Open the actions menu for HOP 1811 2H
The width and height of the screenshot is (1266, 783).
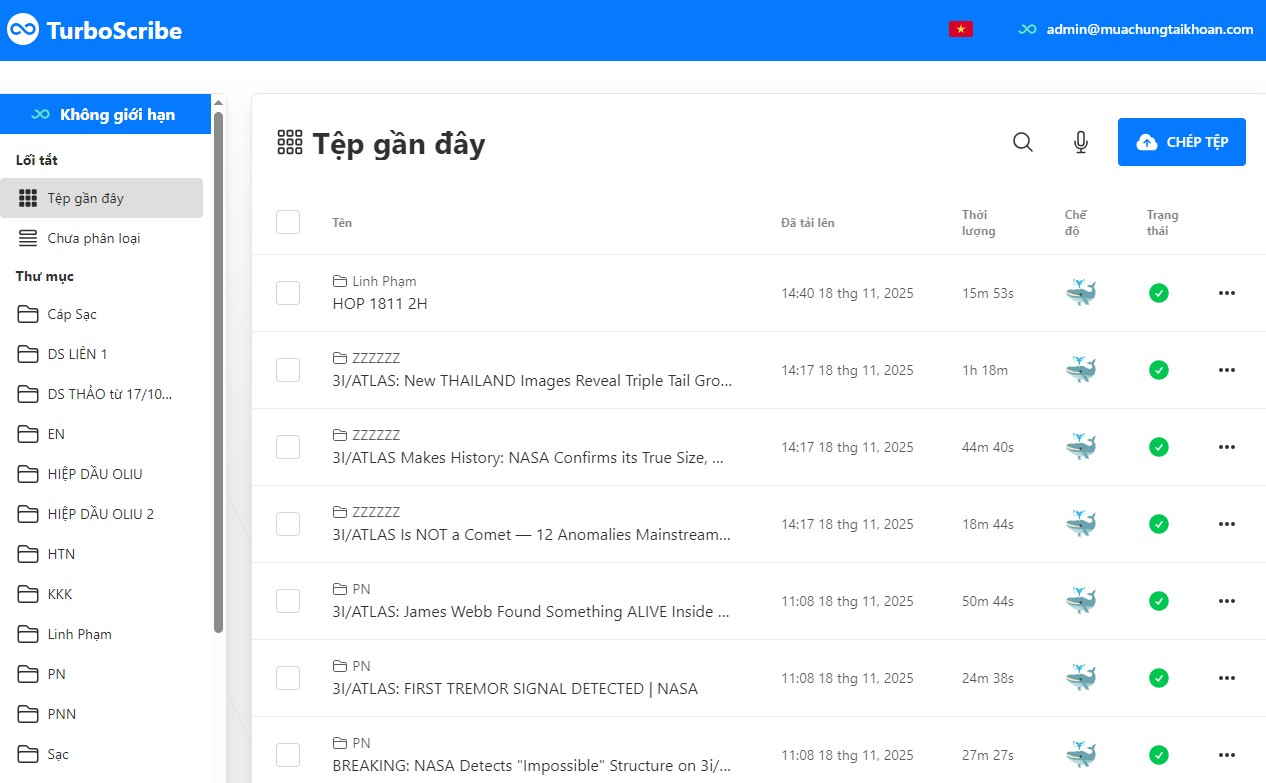(1227, 293)
